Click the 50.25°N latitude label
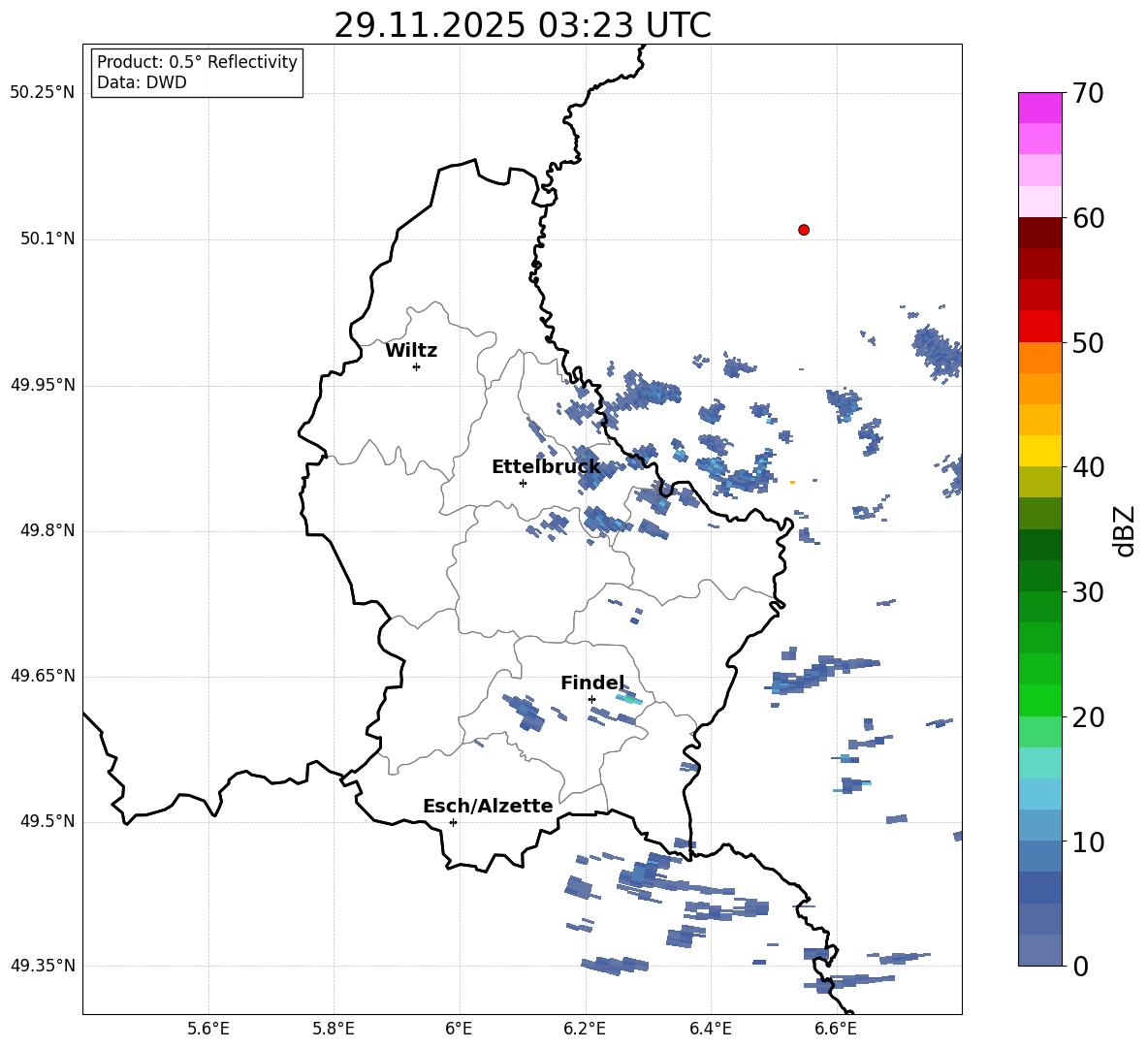Screen dimensions: 1148x1048 click(43, 93)
